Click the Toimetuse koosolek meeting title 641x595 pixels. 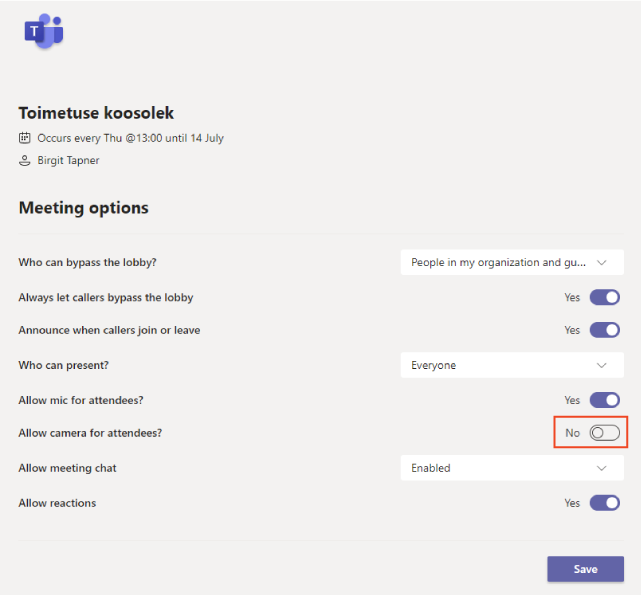coord(96,113)
